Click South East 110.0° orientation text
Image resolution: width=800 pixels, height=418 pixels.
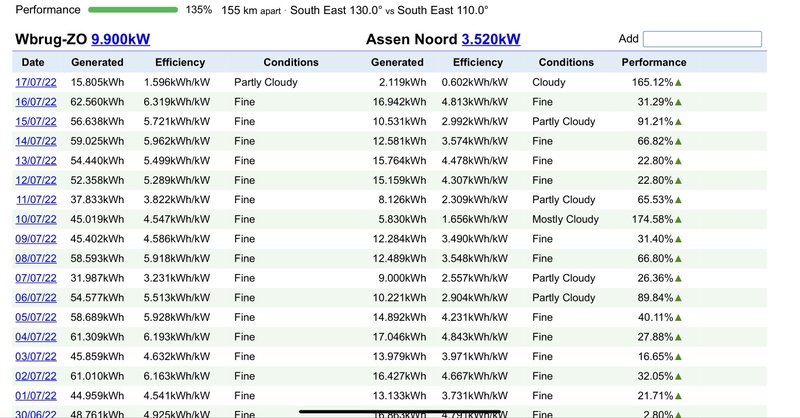(x=443, y=10)
